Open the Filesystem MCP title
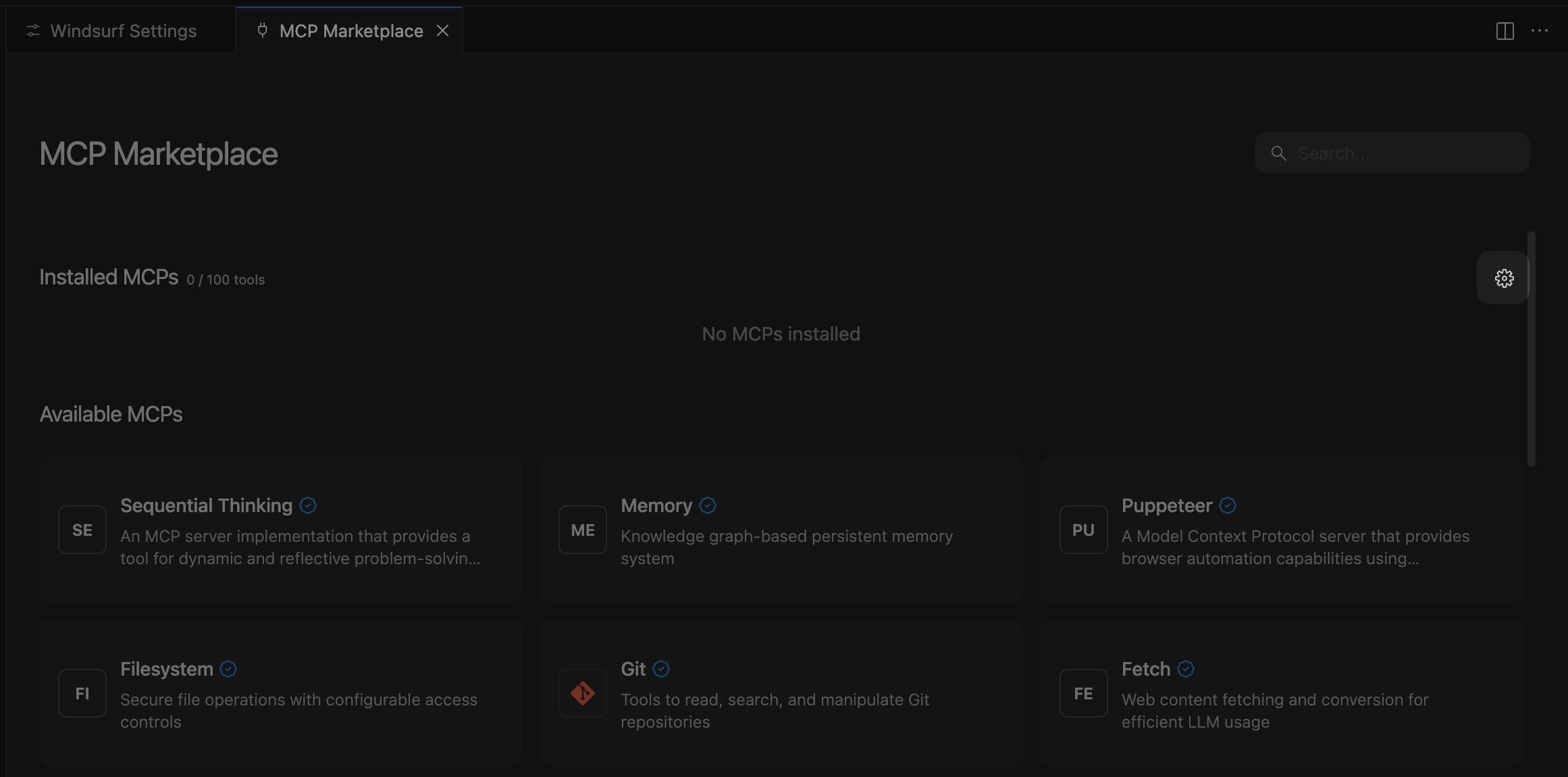 [166, 669]
